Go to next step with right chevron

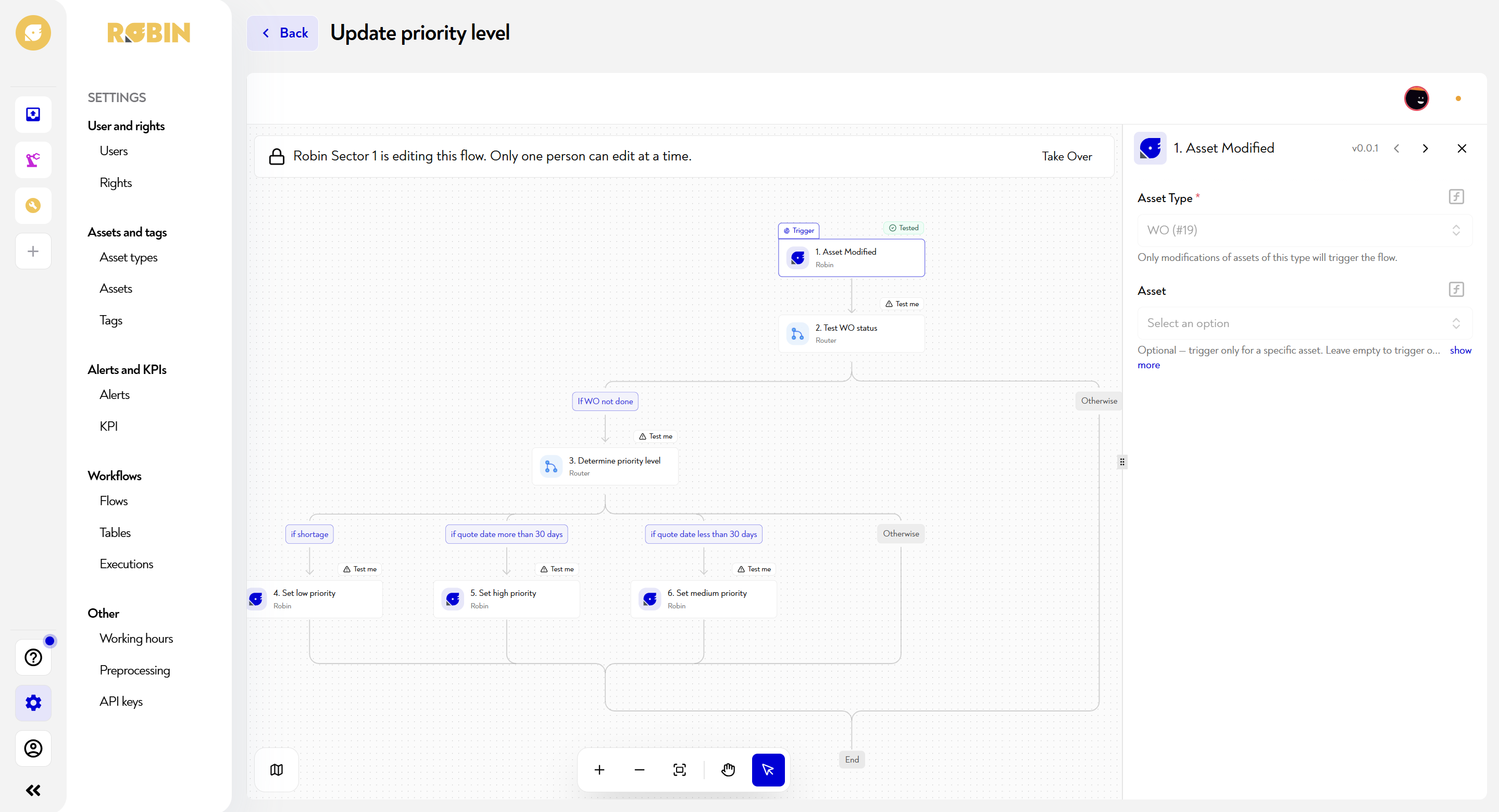(1426, 148)
